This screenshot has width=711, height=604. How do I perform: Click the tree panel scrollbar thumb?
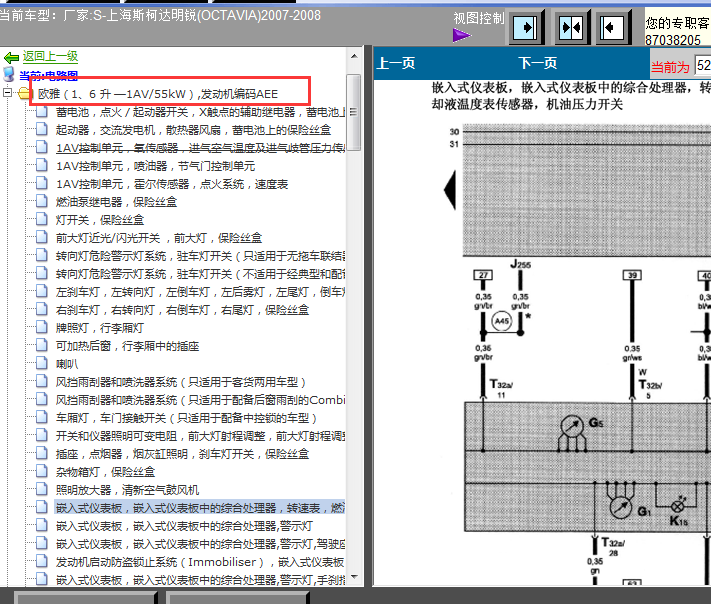(x=354, y=112)
